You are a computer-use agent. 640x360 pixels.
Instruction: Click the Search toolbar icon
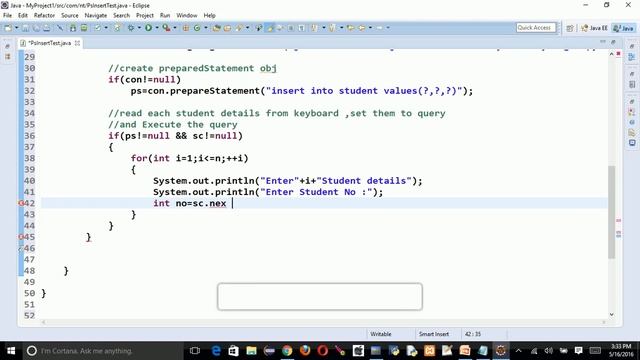pos(238,28)
